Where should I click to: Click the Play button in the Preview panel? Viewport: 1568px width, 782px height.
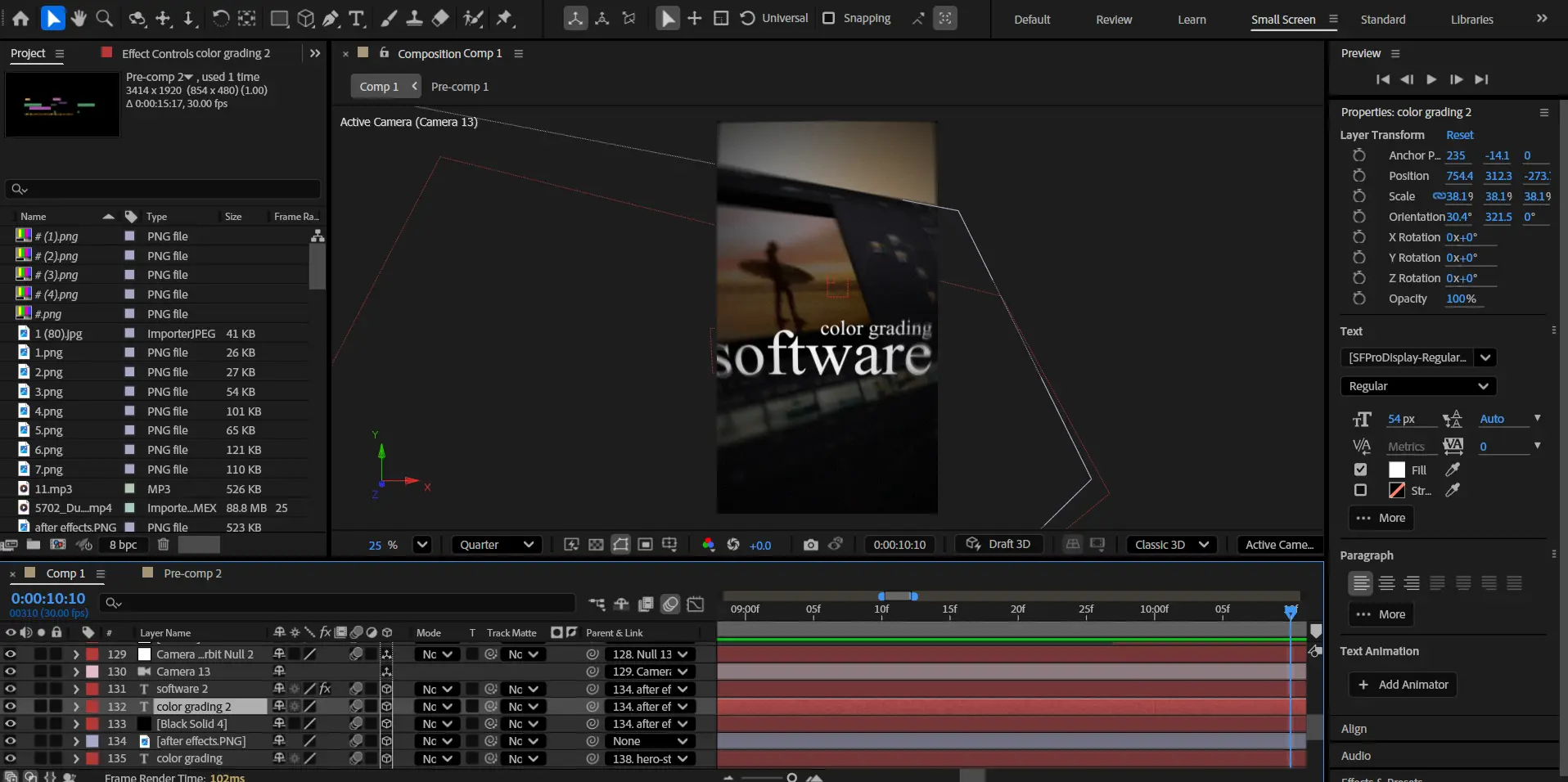click(x=1431, y=79)
